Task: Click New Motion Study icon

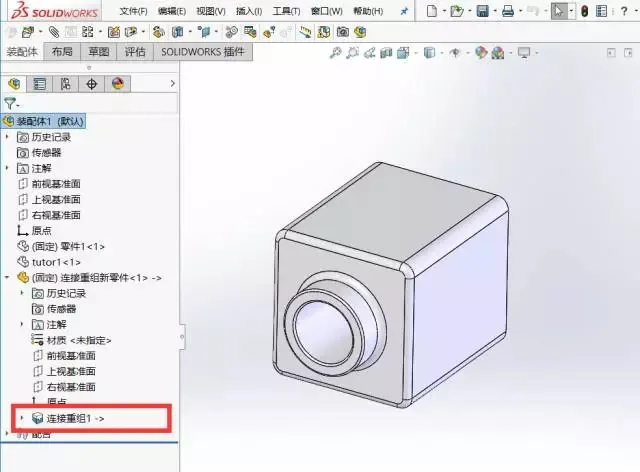Action: pos(231,32)
